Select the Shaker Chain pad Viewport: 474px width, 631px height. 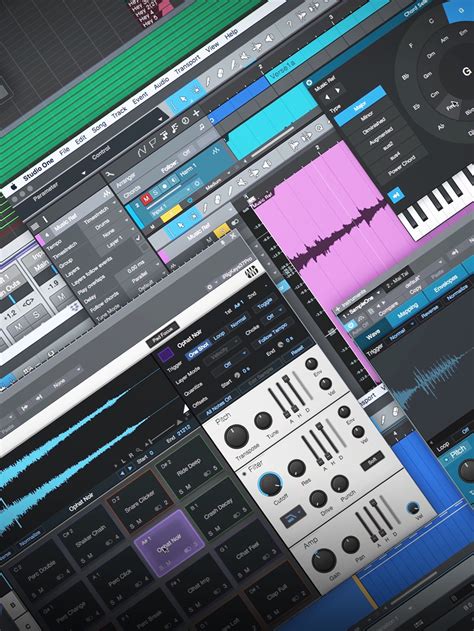92,535
